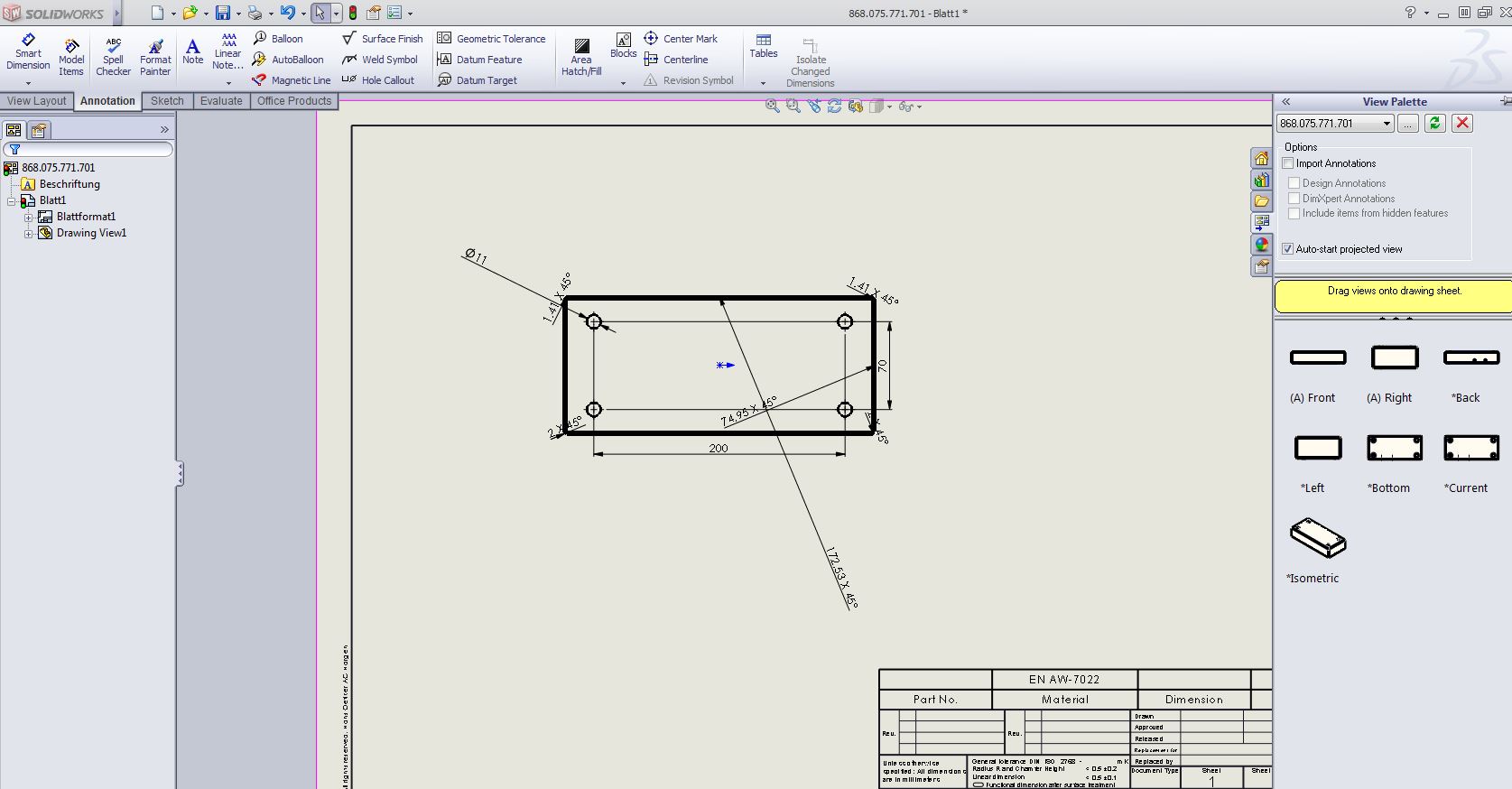Open the Help question mark icon

click(x=1410, y=13)
